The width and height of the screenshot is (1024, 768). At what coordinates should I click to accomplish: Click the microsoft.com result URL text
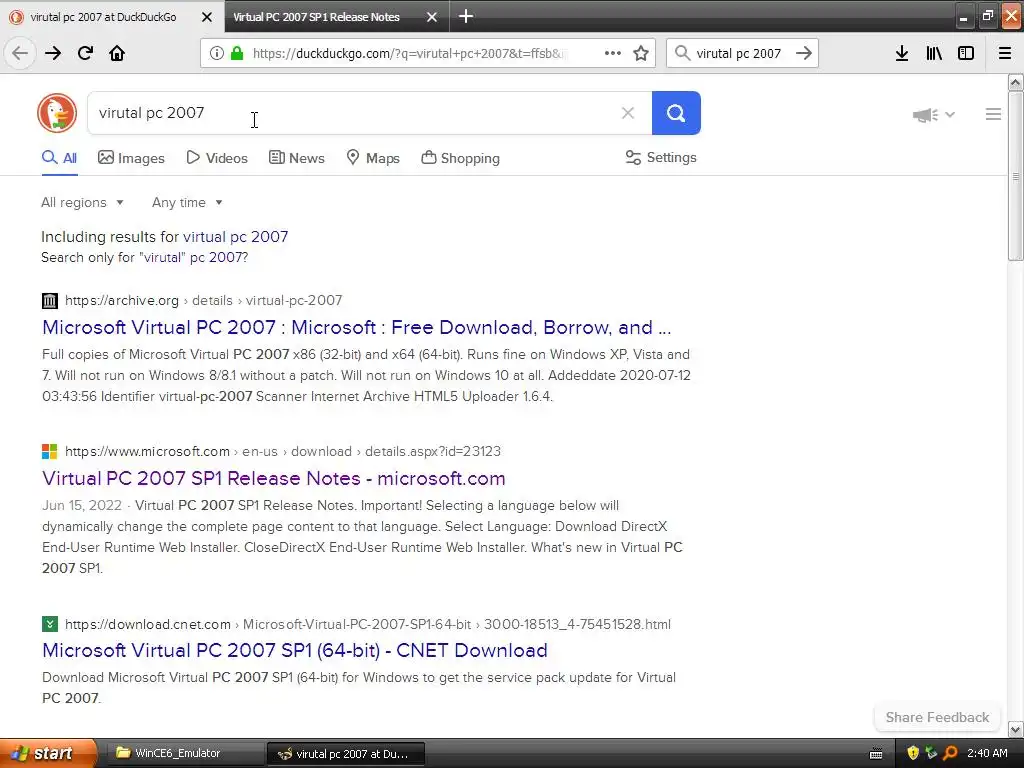coord(283,451)
